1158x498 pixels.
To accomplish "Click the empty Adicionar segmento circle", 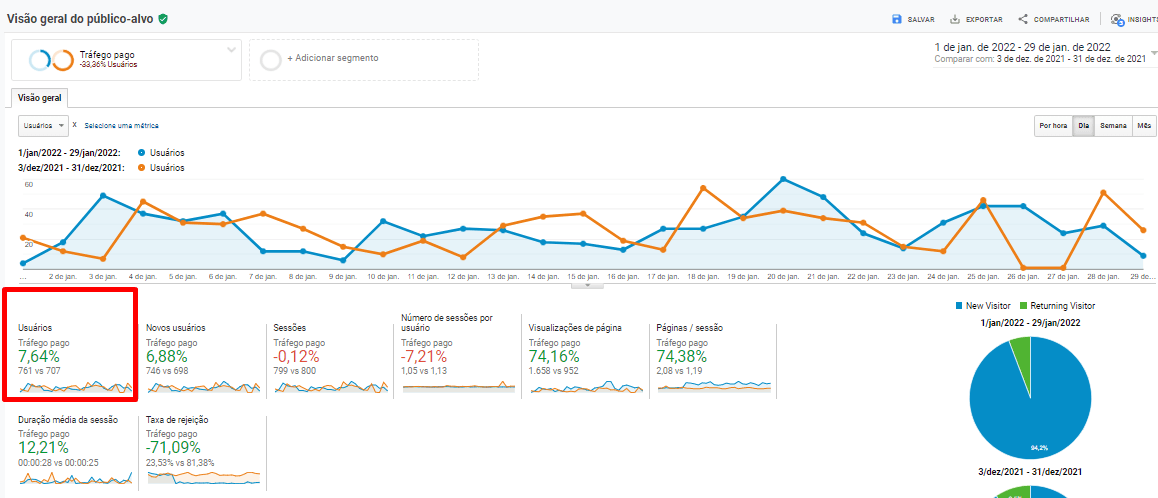I will pos(270,60).
